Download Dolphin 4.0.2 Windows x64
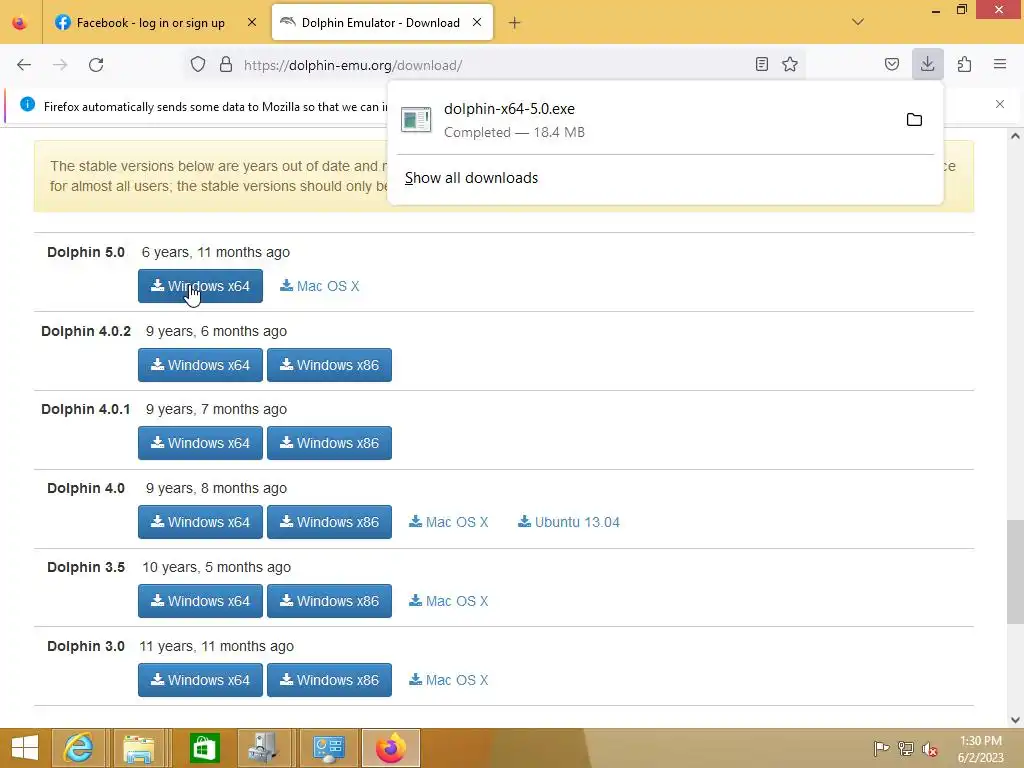This screenshot has width=1024, height=768. coord(200,365)
